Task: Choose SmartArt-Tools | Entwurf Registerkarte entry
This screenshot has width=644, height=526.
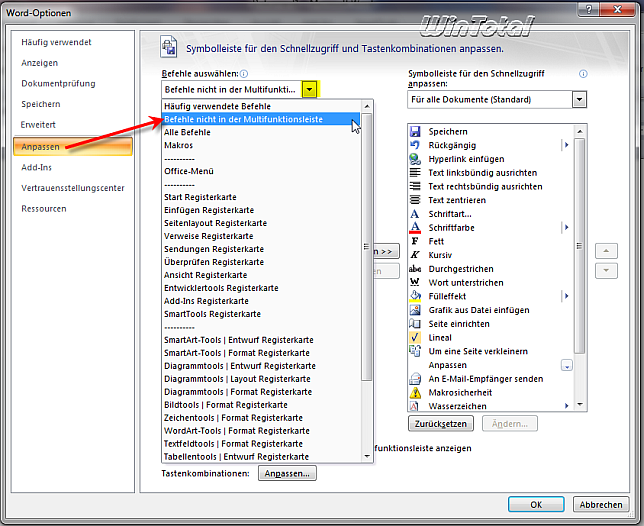Action: point(261,340)
